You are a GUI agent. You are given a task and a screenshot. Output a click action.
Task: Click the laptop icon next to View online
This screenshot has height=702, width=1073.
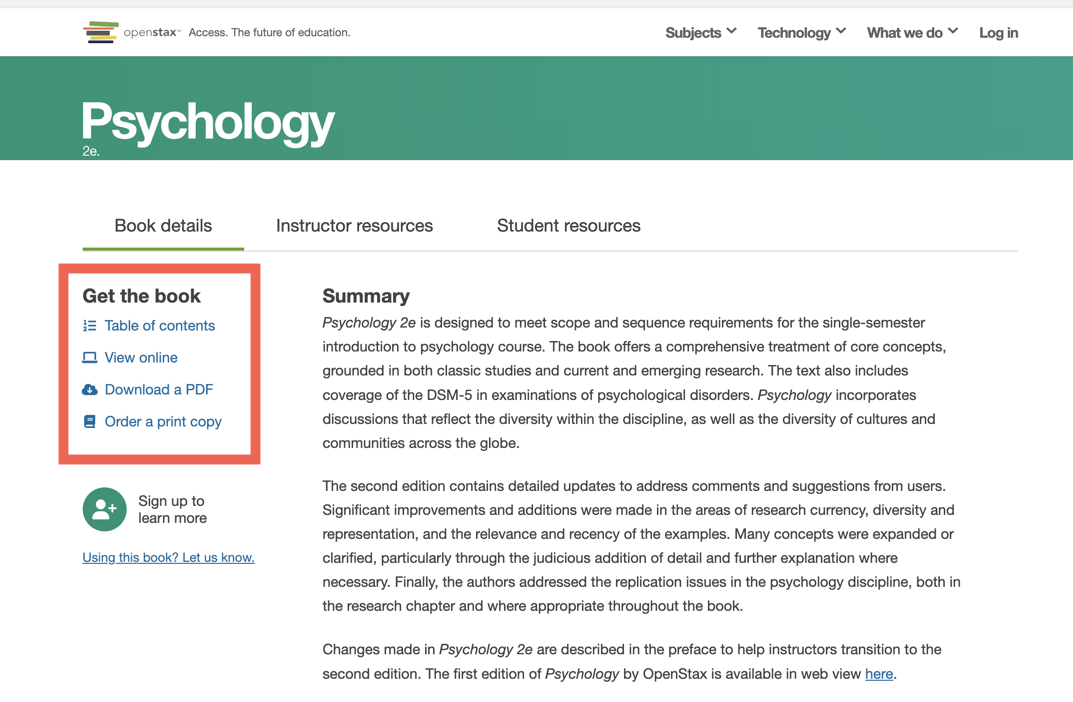(91, 357)
